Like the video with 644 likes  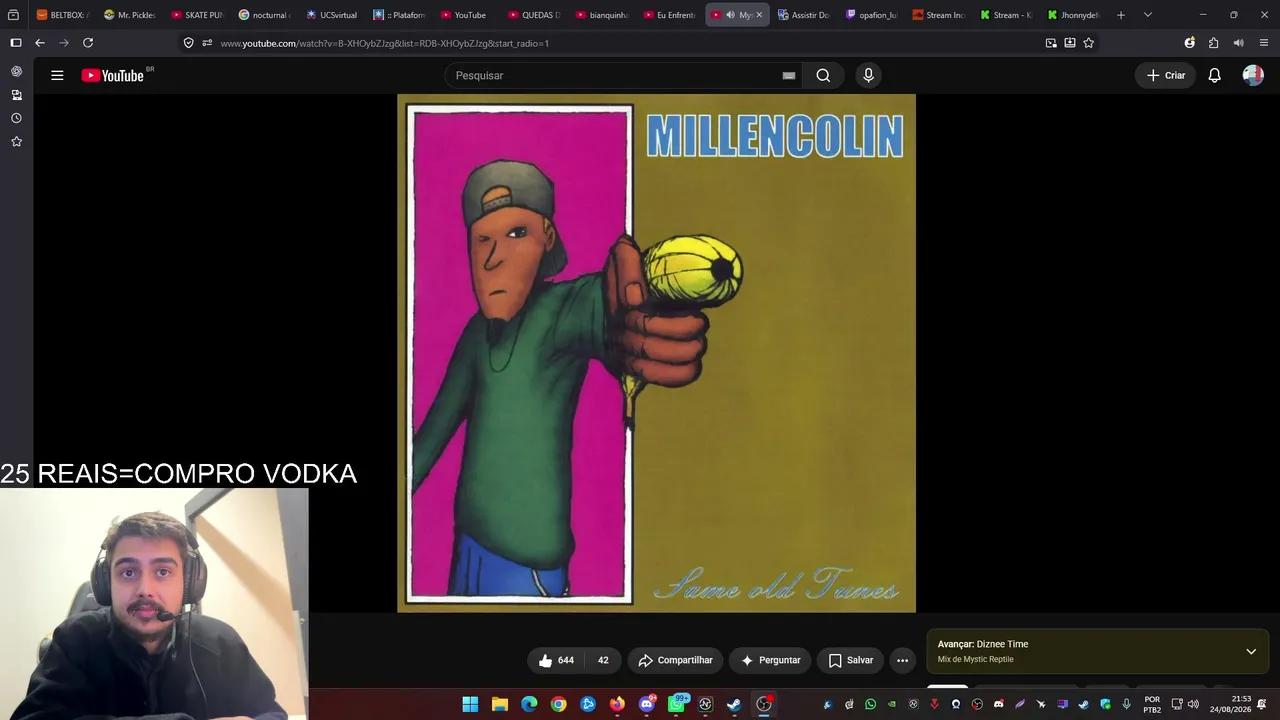(x=556, y=660)
